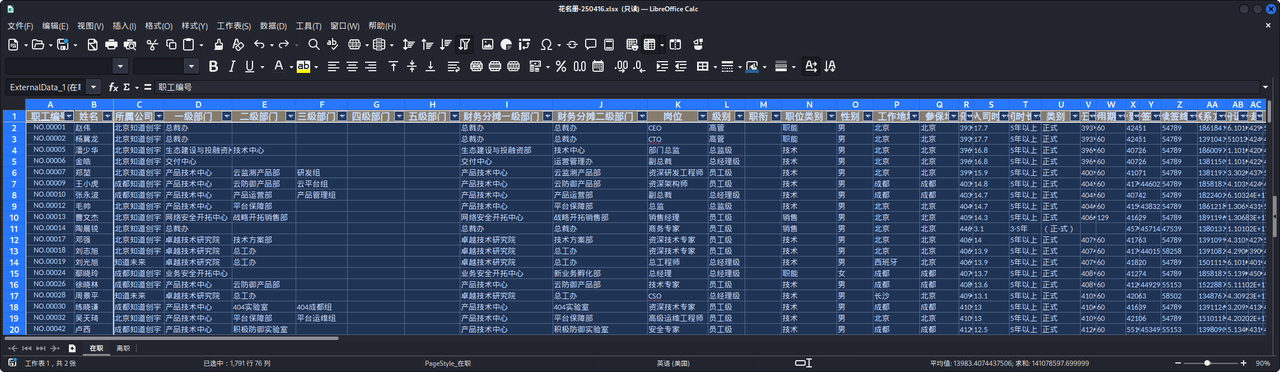Run the spelling check
This screenshot has width=1280, height=372.
[333, 45]
